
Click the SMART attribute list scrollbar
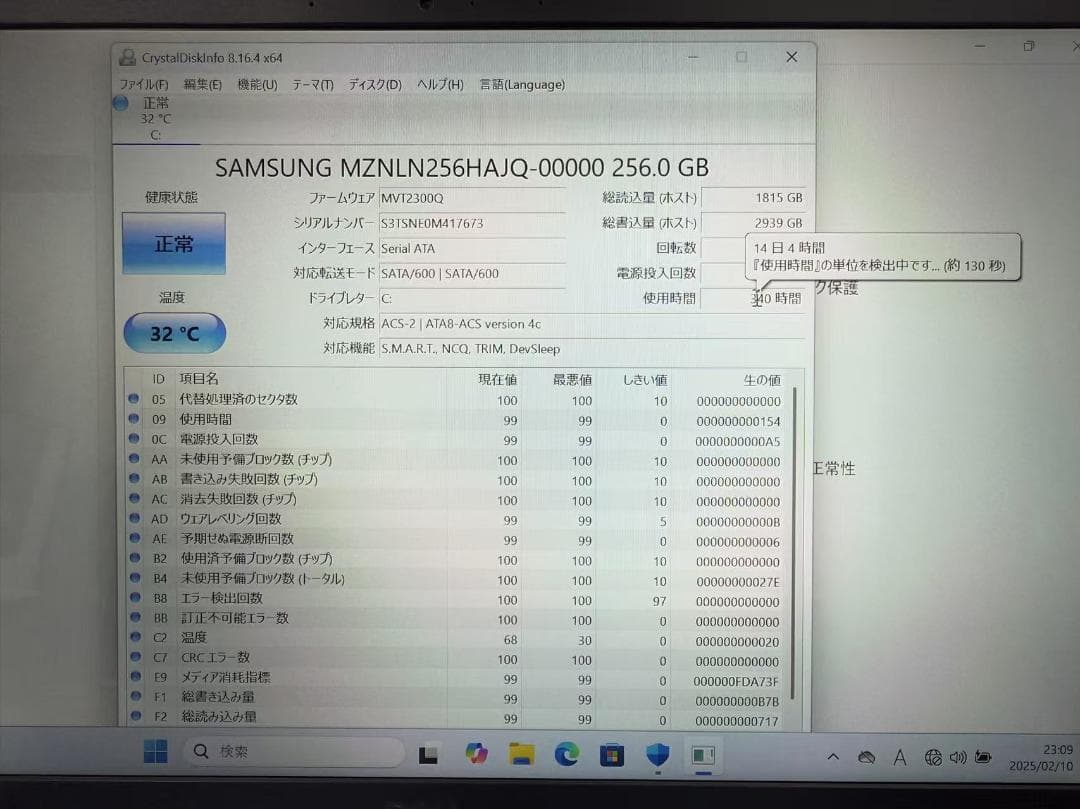point(794,544)
